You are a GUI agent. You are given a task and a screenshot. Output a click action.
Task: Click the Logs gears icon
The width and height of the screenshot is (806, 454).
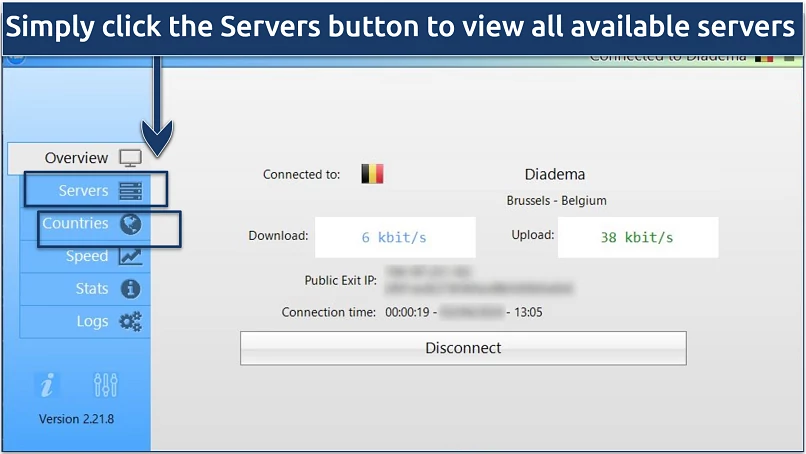(x=131, y=322)
